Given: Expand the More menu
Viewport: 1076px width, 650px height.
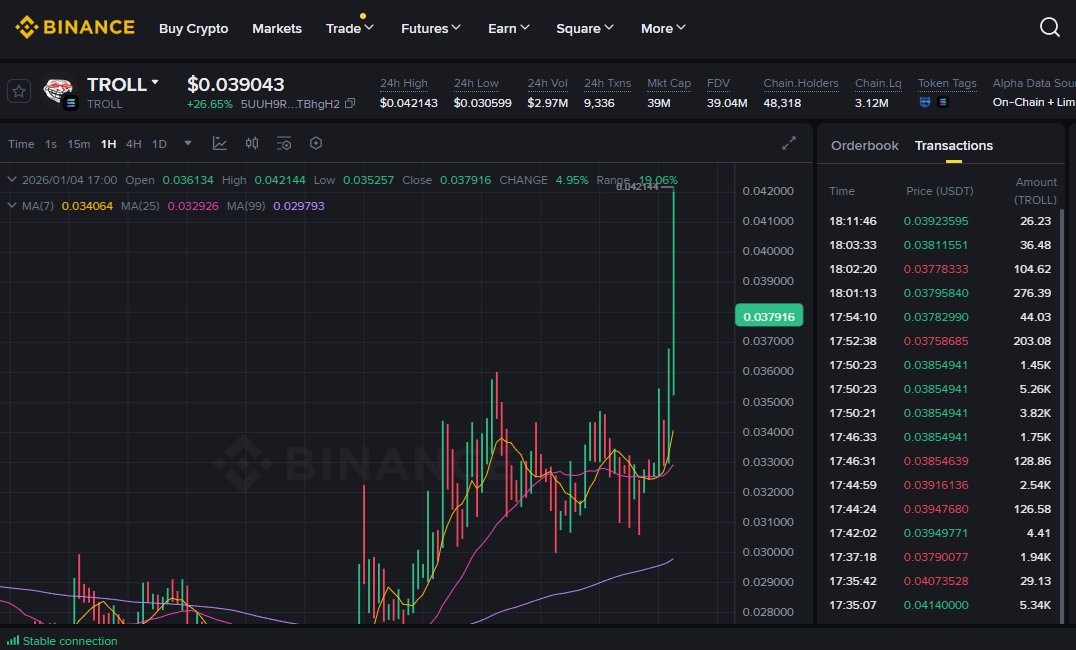Looking at the screenshot, I should (663, 28).
